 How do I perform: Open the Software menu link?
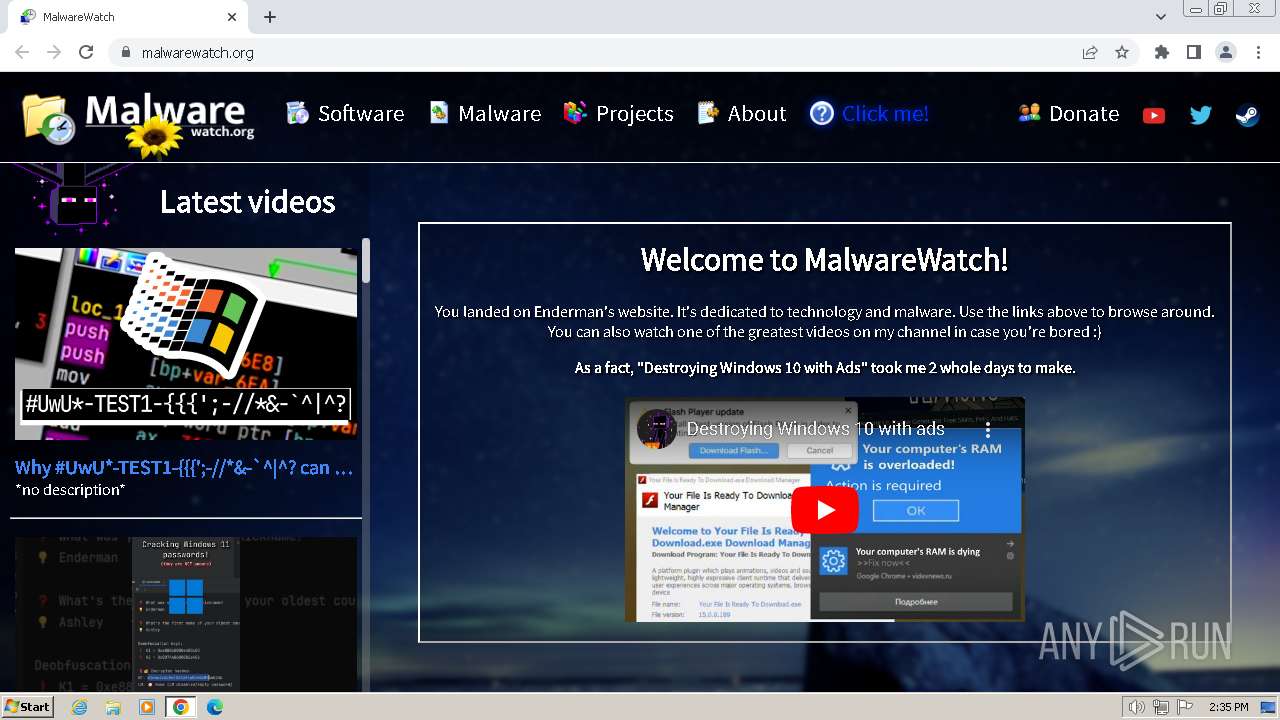[x=345, y=114]
